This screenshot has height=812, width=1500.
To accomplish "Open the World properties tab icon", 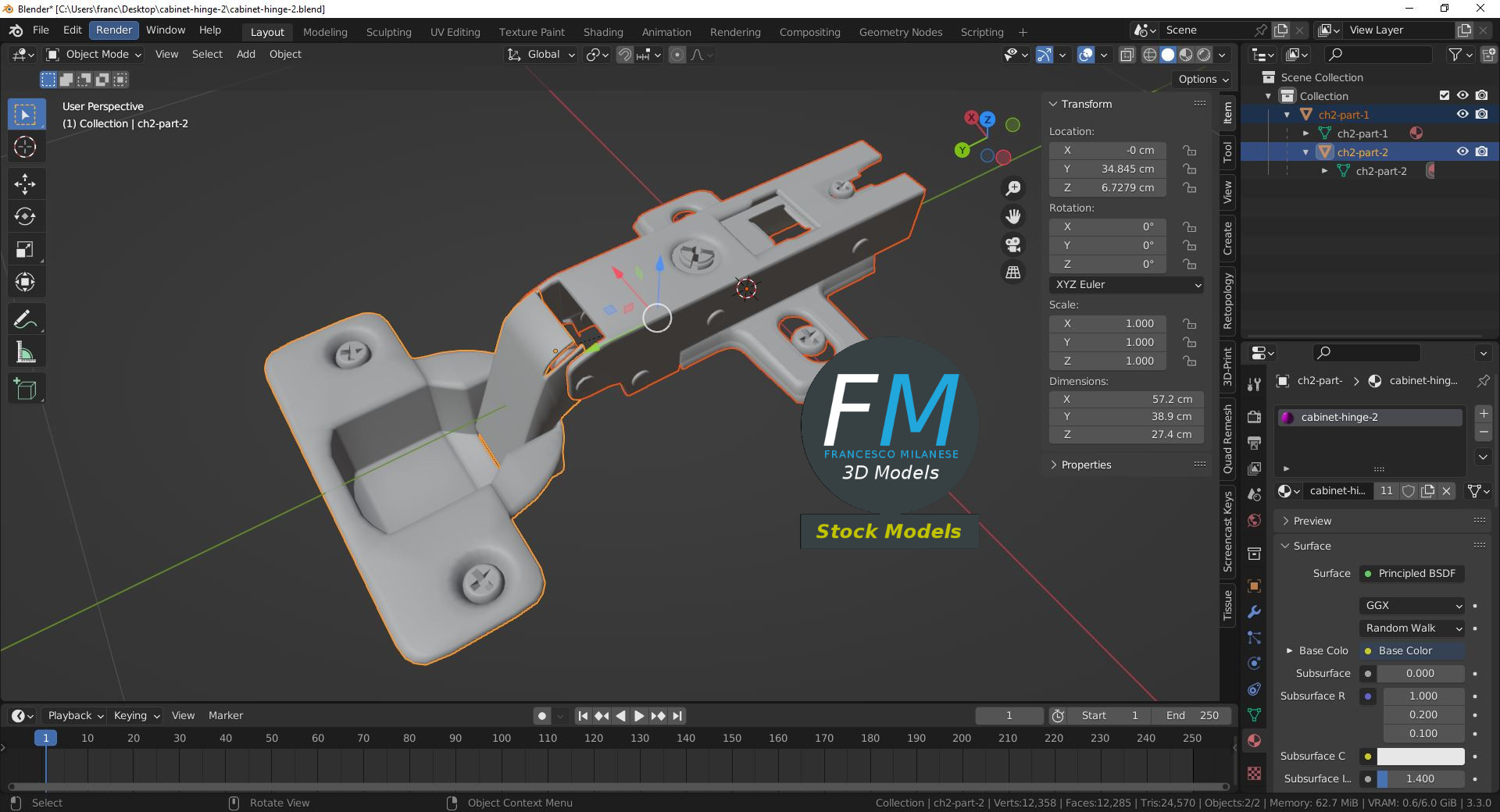I will [x=1254, y=521].
